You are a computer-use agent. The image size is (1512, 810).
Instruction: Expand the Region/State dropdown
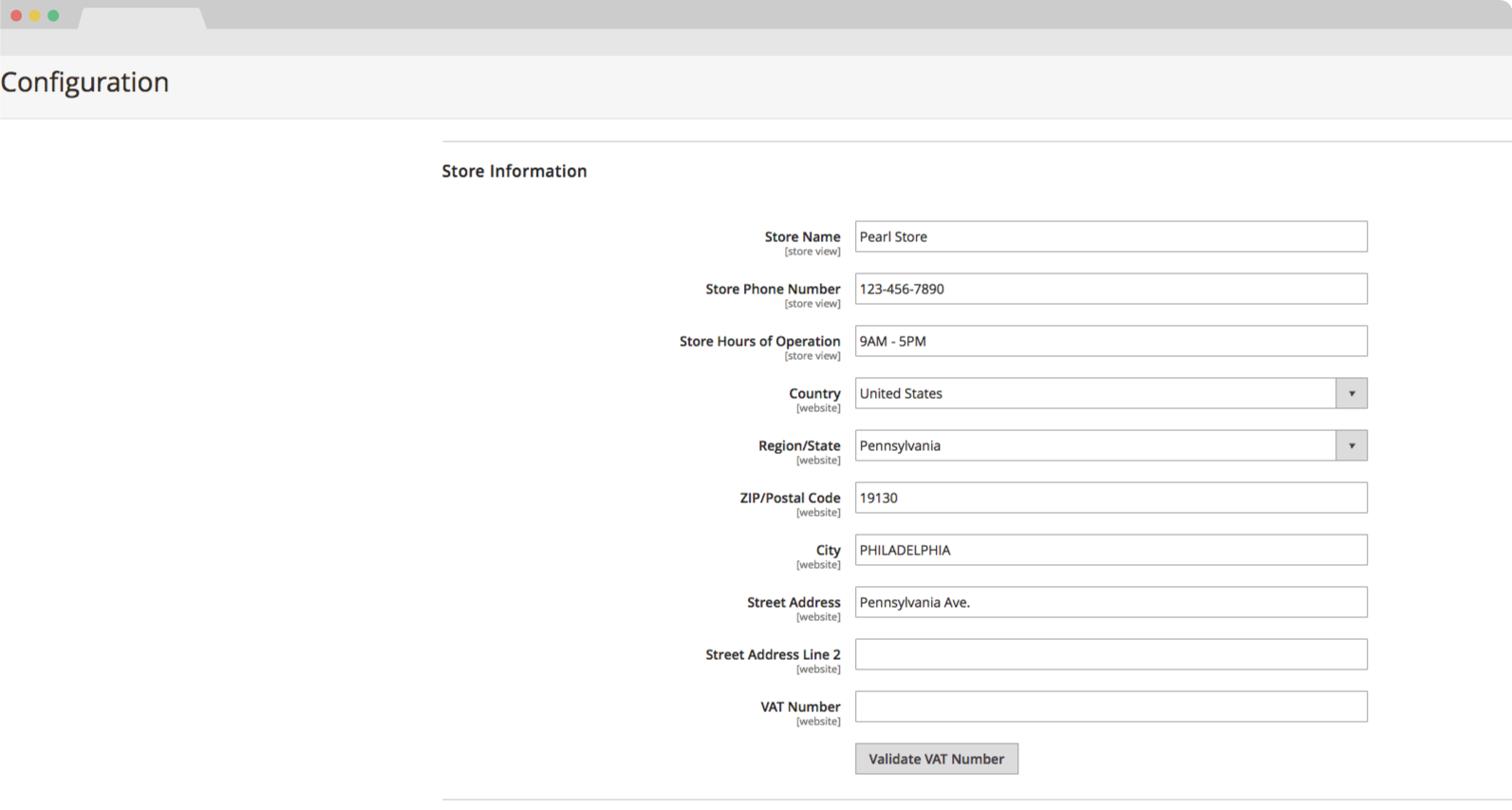pyautogui.click(x=1111, y=445)
